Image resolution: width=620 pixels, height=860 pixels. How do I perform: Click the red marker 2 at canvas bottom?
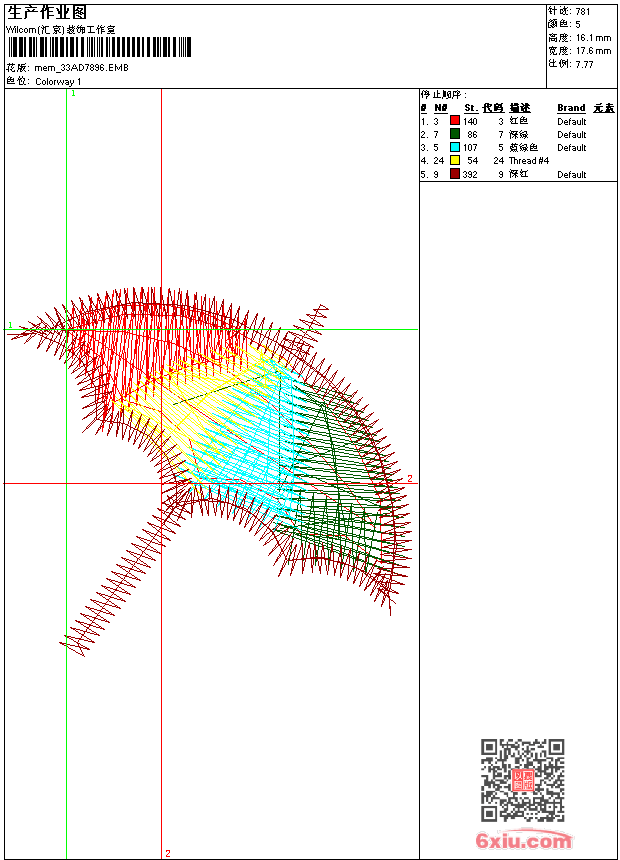tap(167, 853)
